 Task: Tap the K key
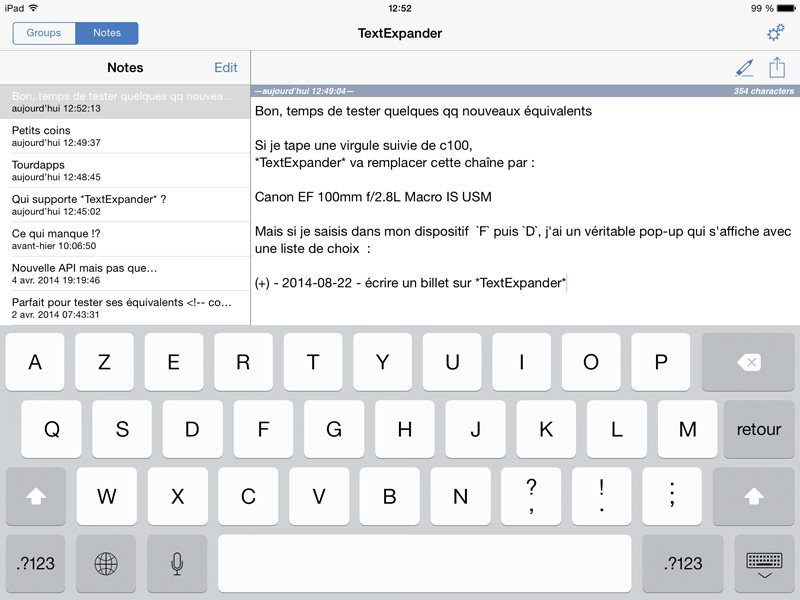546,429
